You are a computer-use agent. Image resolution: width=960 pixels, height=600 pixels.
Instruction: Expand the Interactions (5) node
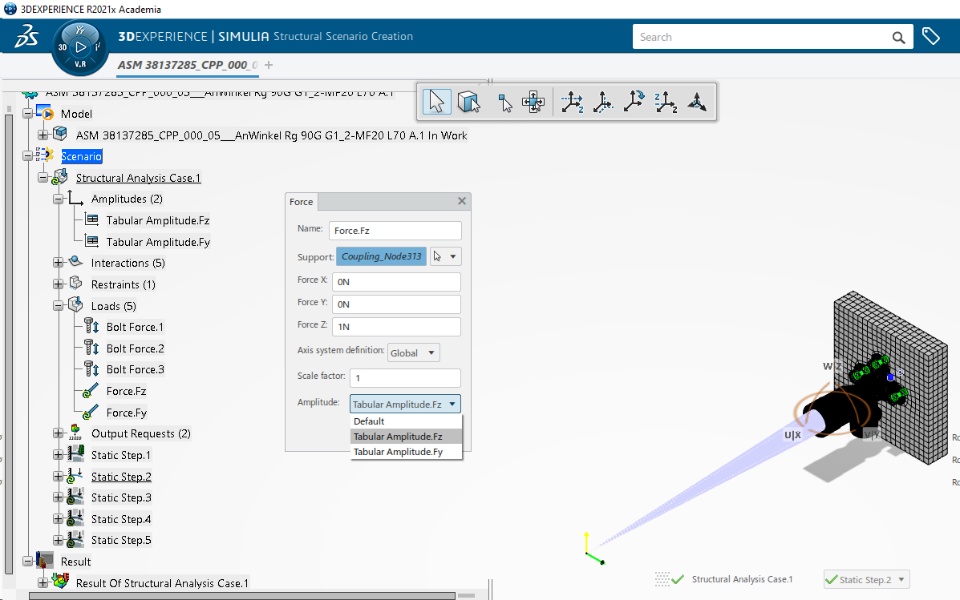(x=58, y=263)
